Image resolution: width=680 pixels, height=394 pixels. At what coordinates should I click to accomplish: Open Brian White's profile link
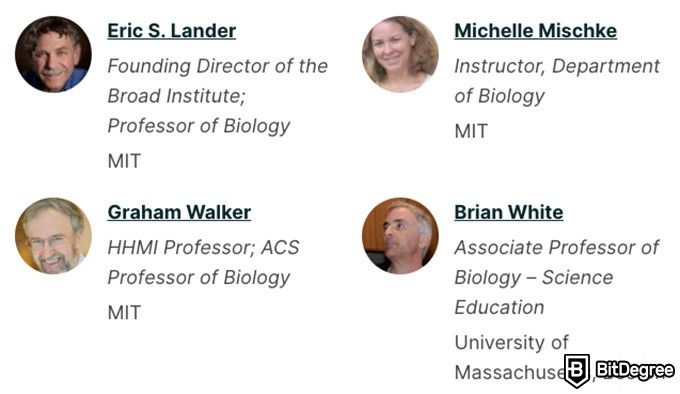coord(509,212)
